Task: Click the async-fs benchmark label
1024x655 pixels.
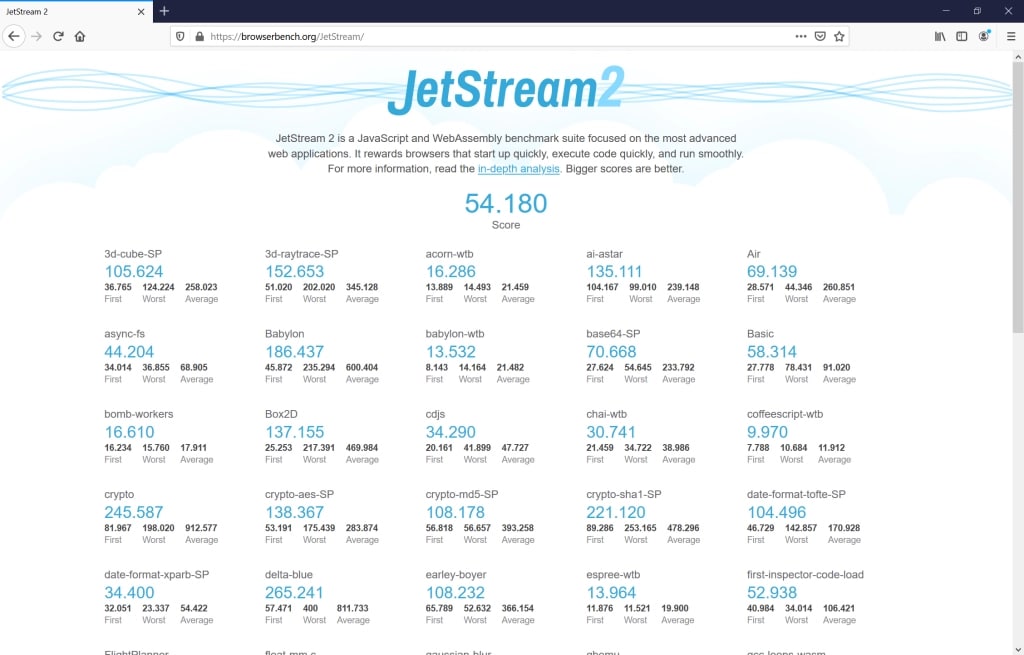Action: pos(124,334)
